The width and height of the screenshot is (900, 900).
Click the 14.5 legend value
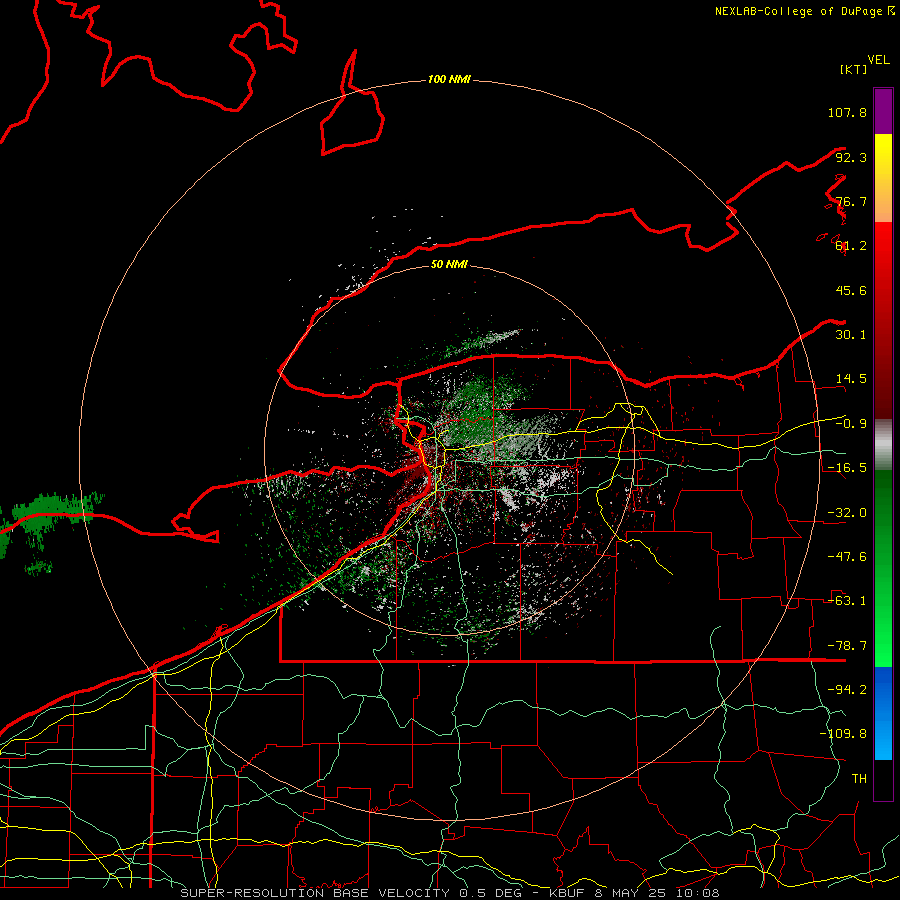[x=851, y=379]
